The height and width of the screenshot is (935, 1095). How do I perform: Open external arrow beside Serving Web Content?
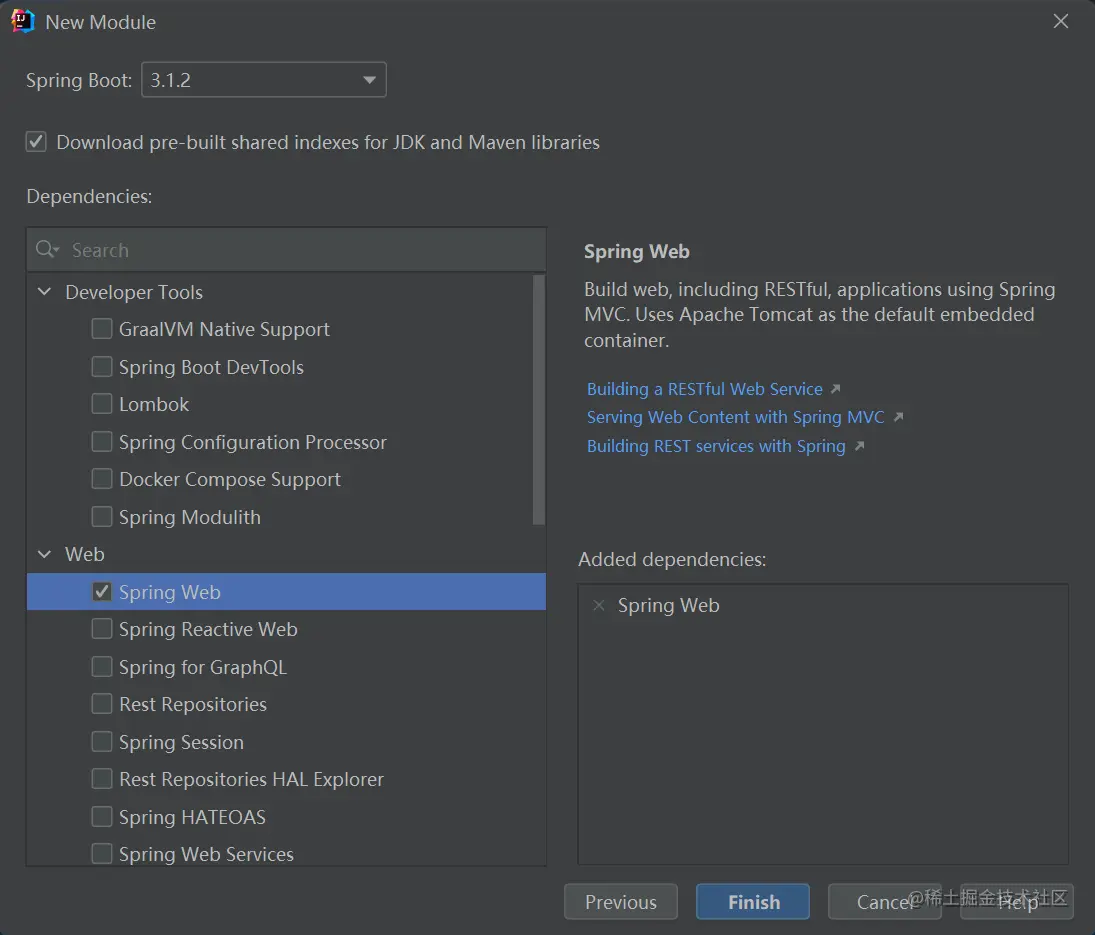[899, 417]
